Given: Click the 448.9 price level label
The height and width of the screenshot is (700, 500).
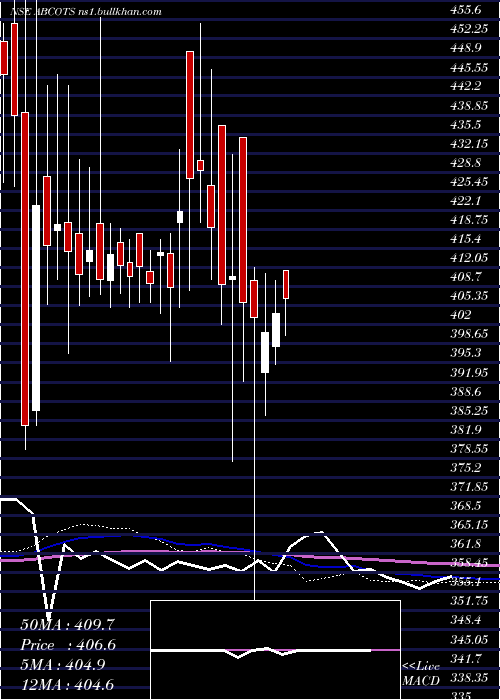Looking at the screenshot, I should tap(465, 48).
